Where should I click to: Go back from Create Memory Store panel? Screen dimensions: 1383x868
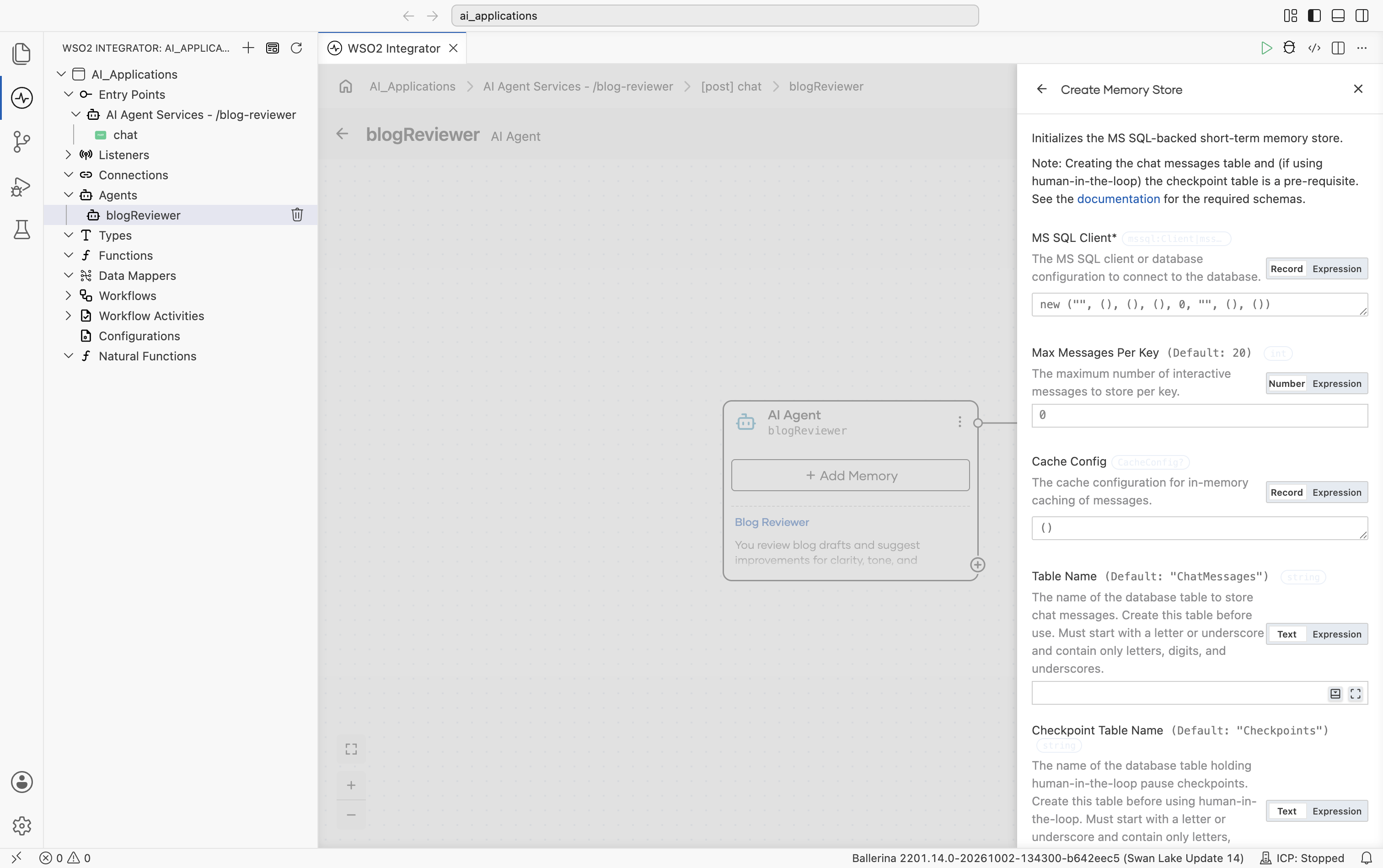[x=1041, y=89]
